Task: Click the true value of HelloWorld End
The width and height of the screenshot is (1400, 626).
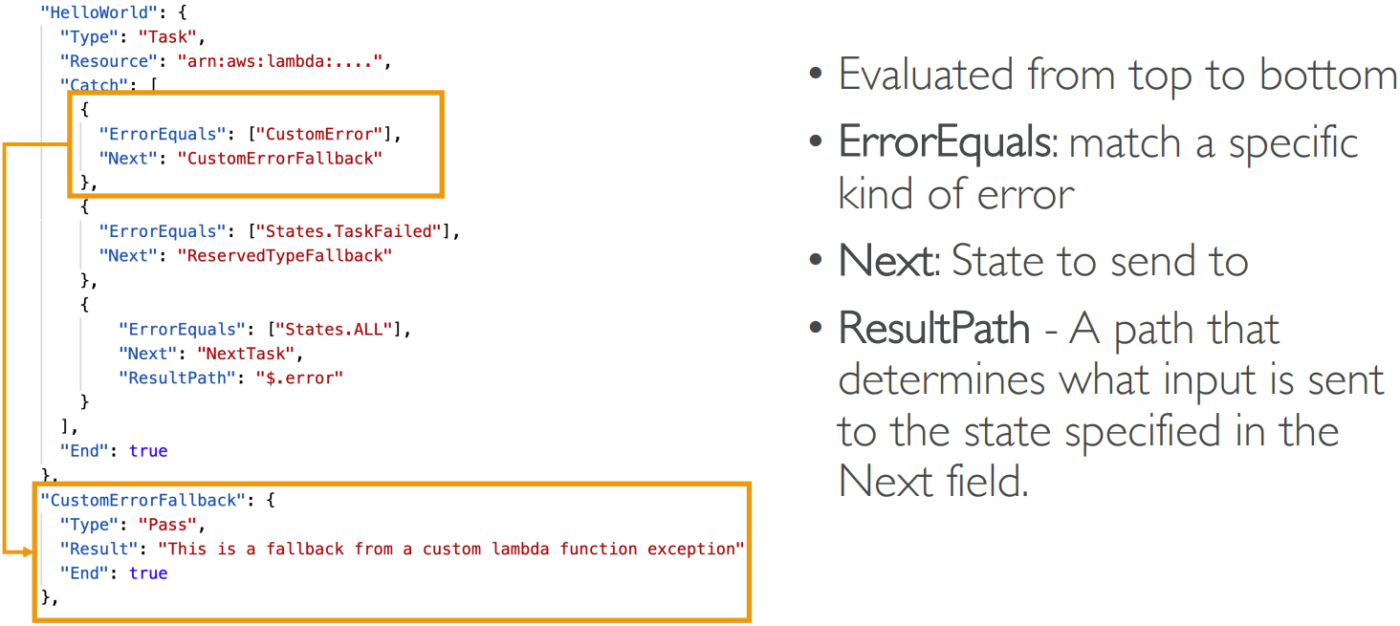Action: pos(148,451)
